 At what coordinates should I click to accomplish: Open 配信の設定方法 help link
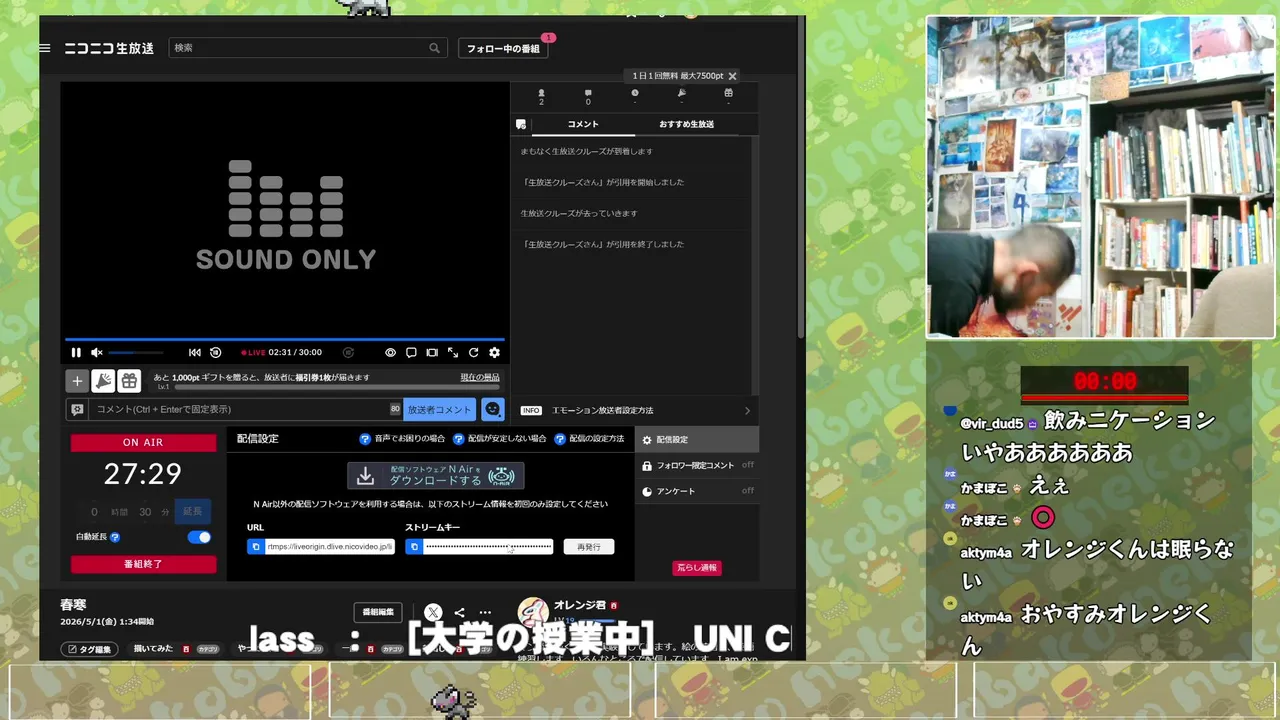(x=590, y=439)
